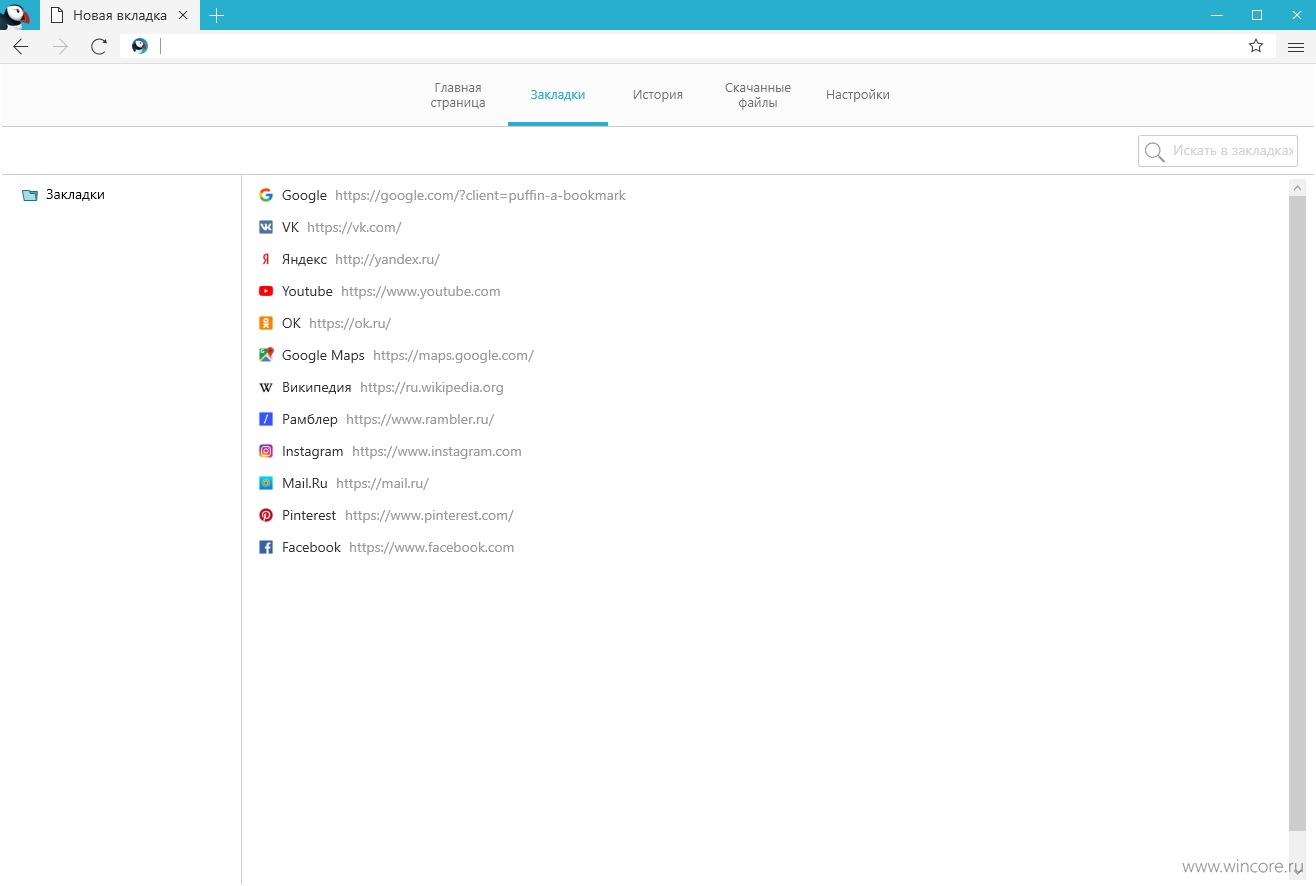
Task: Click the forward arrow button
Action: point(60,46)
